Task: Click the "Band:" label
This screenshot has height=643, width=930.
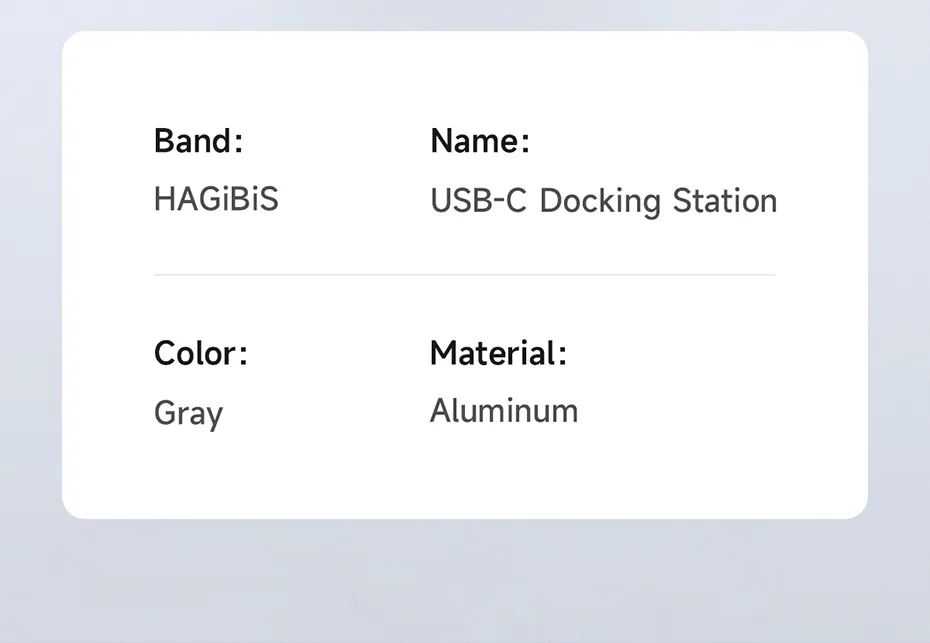Action: pos(198,141)
